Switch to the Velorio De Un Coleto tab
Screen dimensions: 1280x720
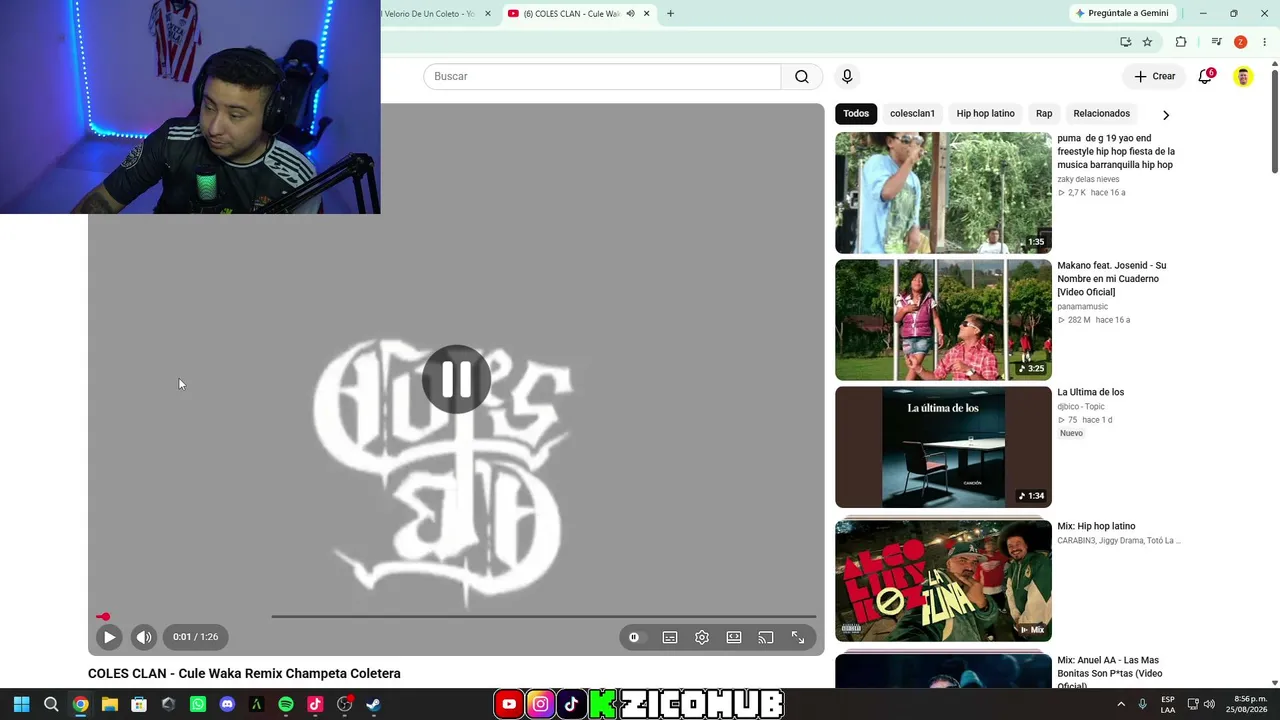(430, 14)
